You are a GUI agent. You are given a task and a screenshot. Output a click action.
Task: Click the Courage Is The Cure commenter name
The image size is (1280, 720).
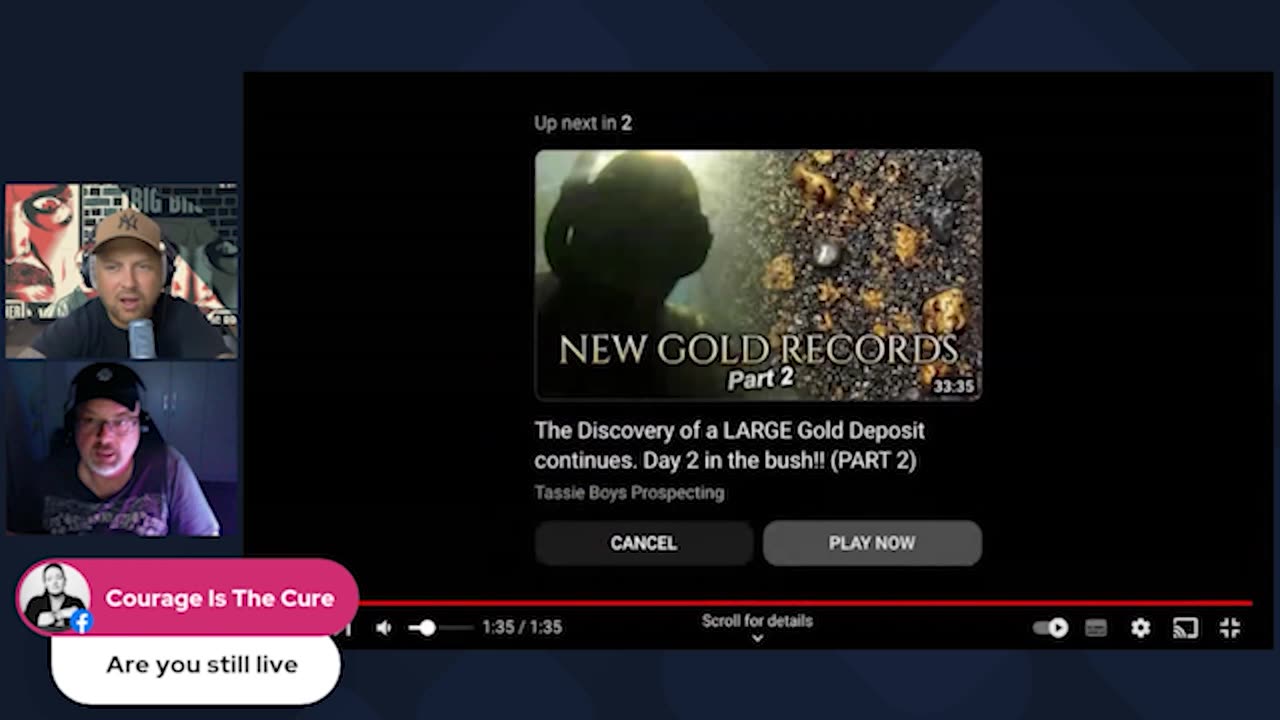219,598
